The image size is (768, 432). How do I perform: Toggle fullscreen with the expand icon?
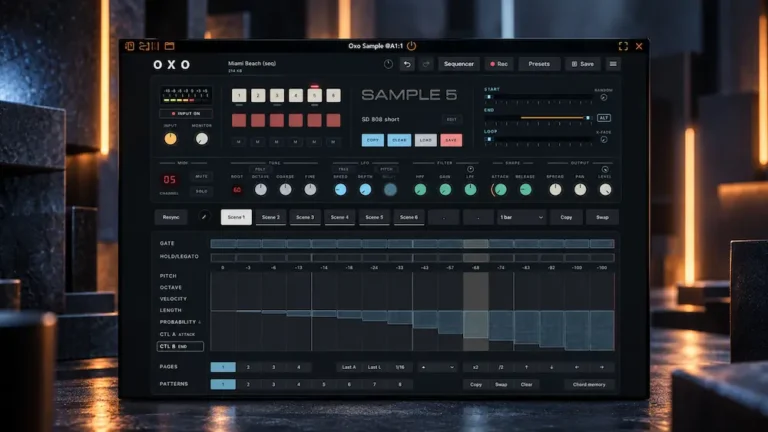tap(623, 46)
